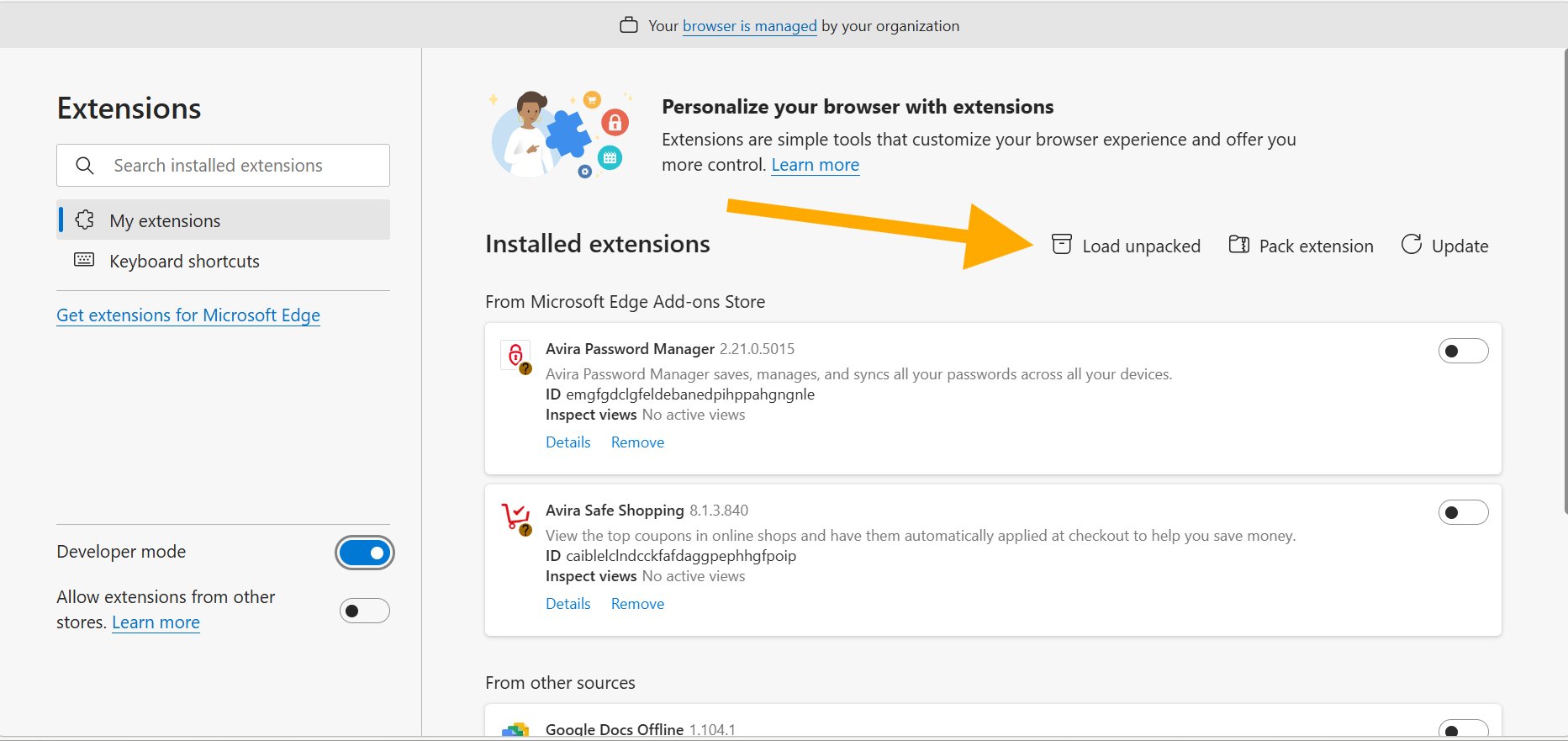The height and width of the screenshot is (741, 1568).
Task: Click the extensions banner illustration
Action: (x=560, y=135)
